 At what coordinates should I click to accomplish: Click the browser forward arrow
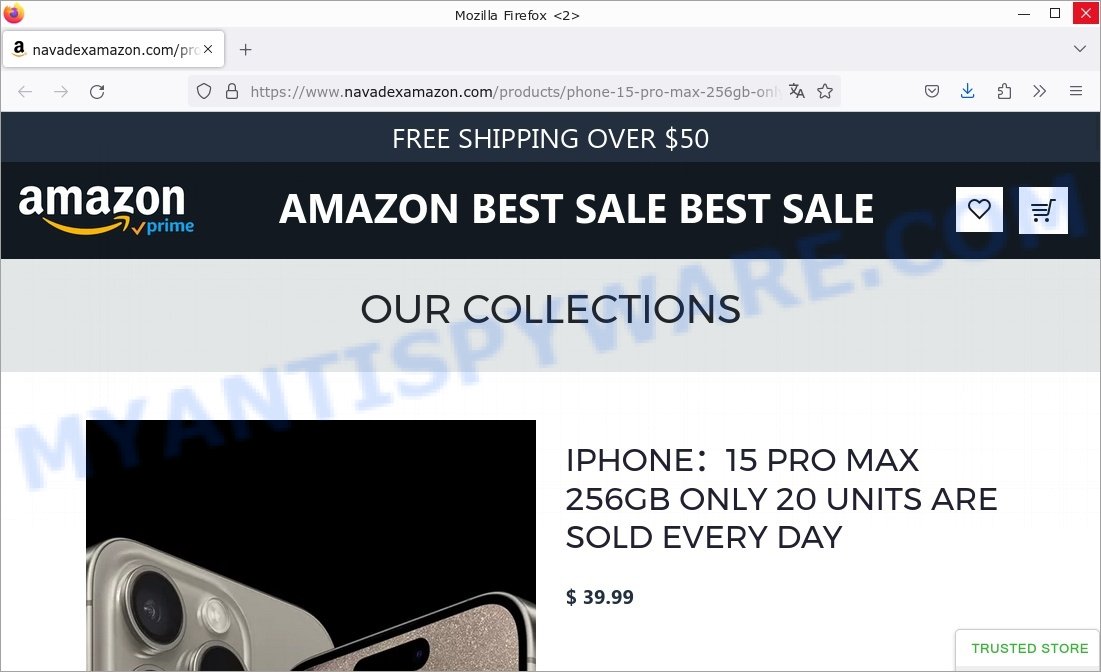coord(61,91)
